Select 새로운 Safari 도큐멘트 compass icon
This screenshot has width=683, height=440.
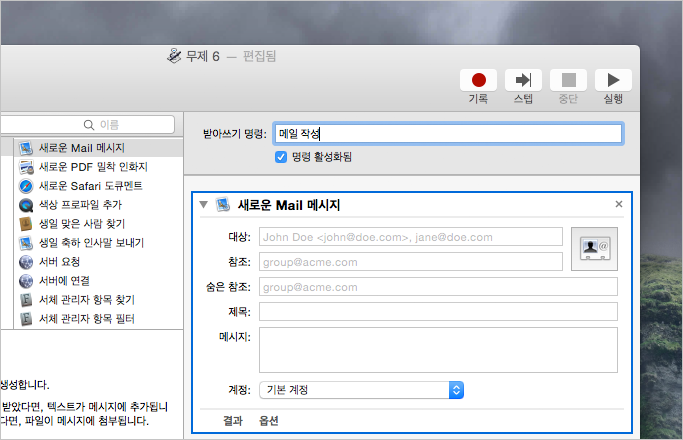[x=26, y=186]
